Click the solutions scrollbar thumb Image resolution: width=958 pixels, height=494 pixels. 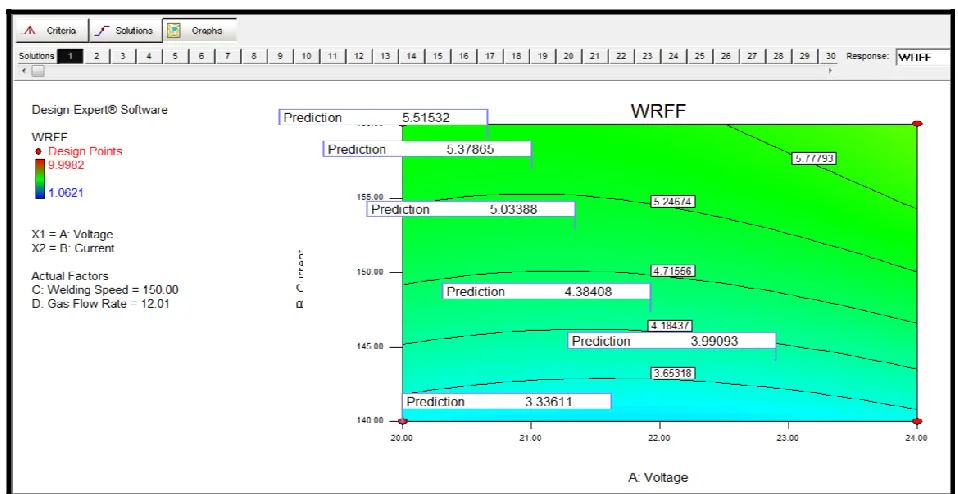pos(38,71)
